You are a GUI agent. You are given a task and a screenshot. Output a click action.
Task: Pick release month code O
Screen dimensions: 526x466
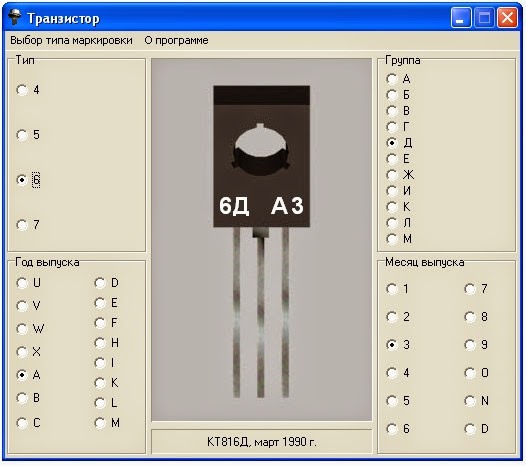click(x=470, y=373)
